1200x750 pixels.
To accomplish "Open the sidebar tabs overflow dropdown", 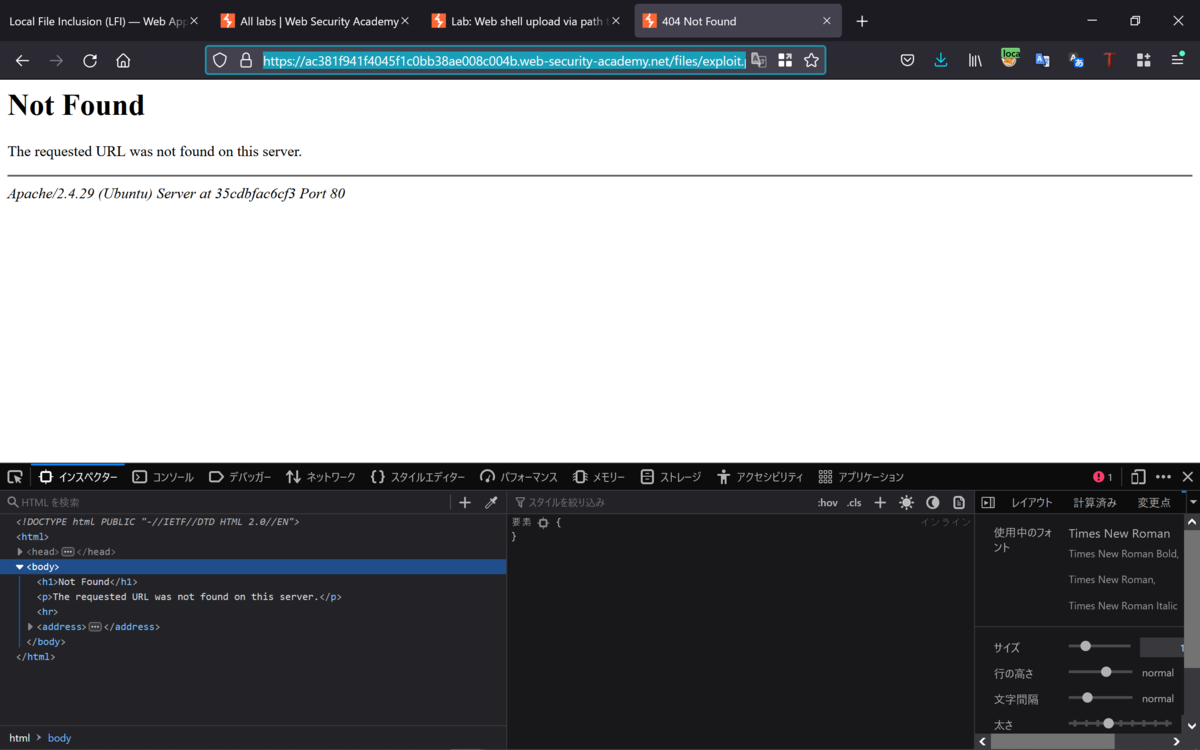I will [1192, 502].
